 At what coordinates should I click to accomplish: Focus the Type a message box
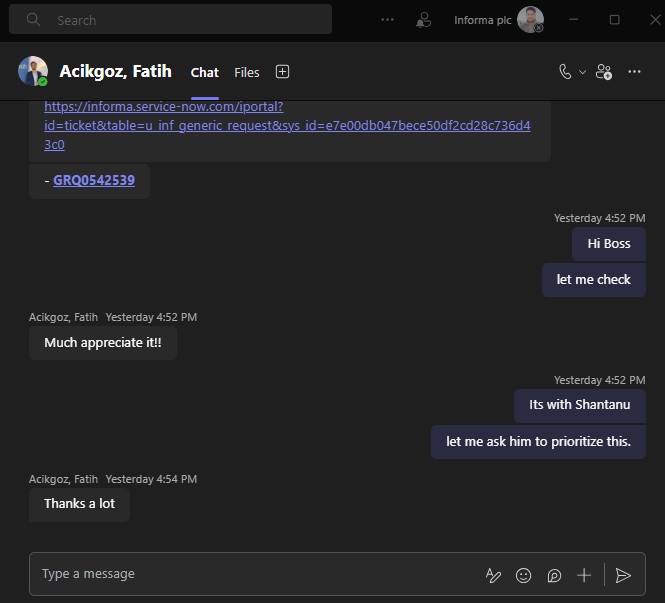[x=254, y=574]
